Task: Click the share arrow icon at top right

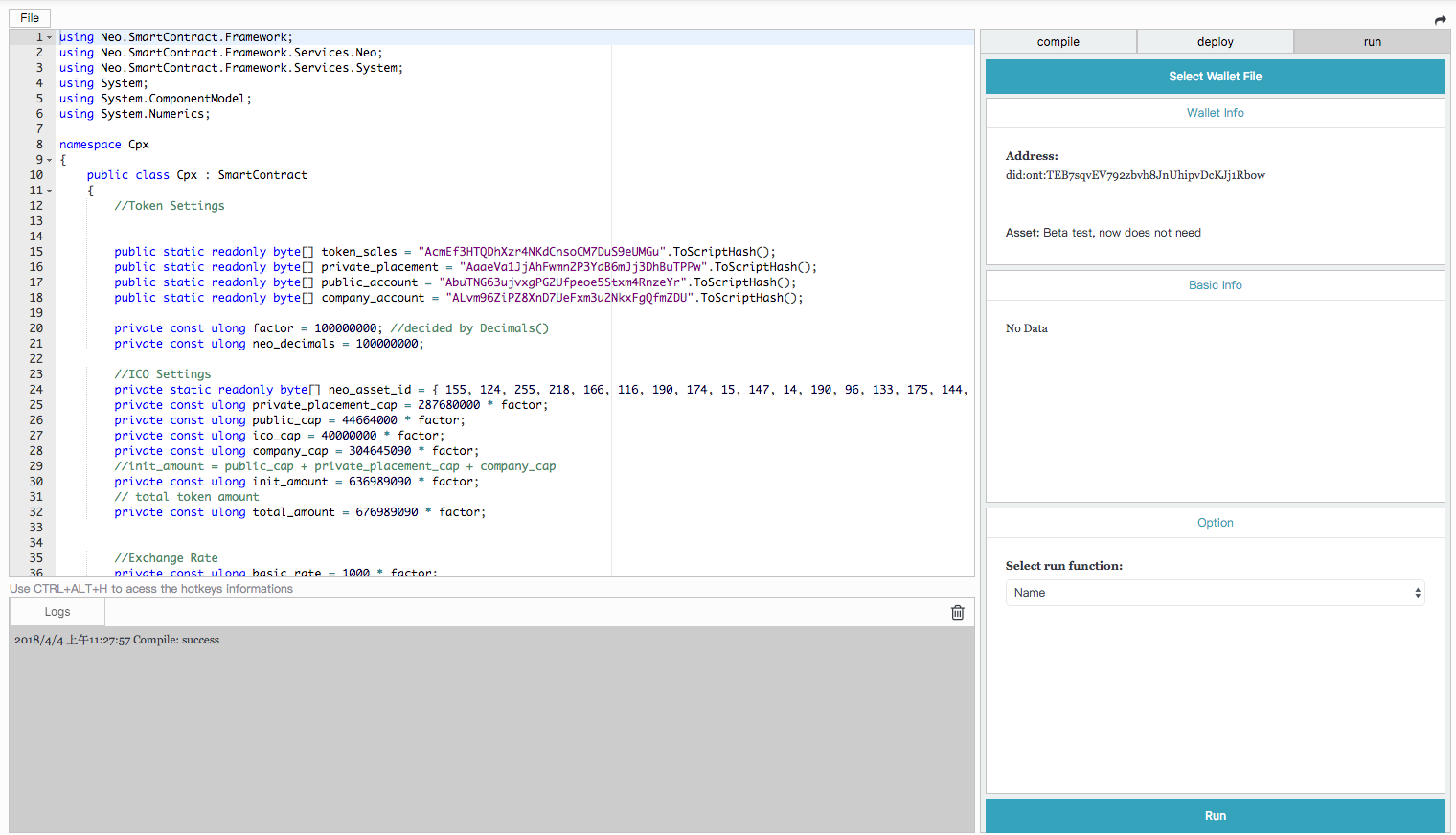Action: 1441,19
